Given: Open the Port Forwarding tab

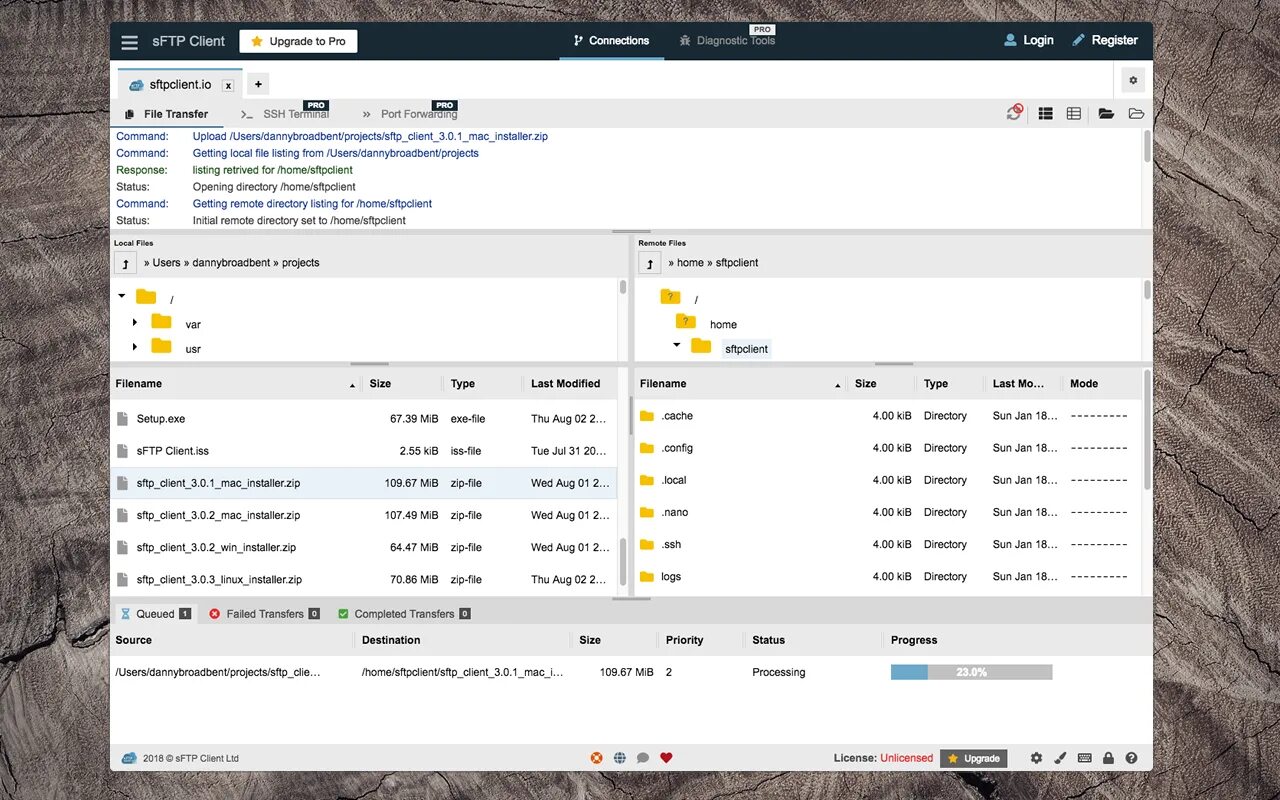Looking at the screenshot, I should (x=409, y=114).
